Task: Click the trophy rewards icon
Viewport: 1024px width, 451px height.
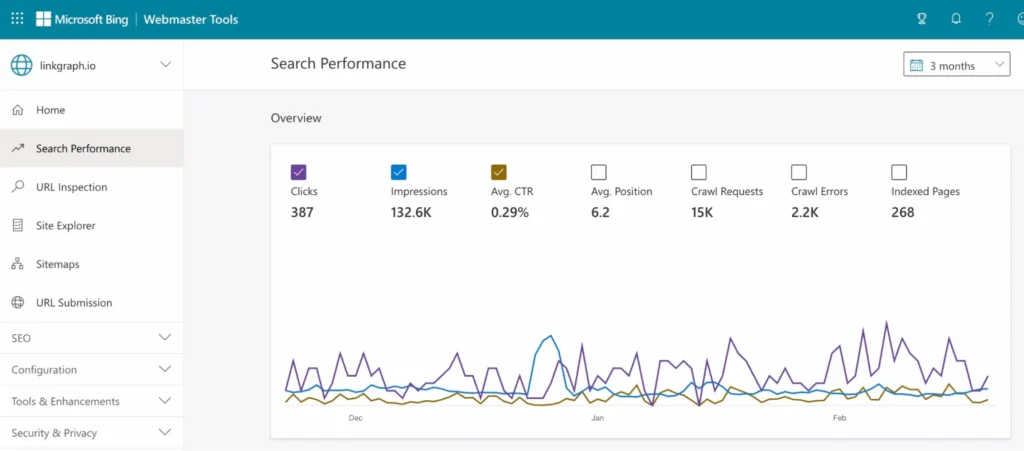Action: point(922,19)
